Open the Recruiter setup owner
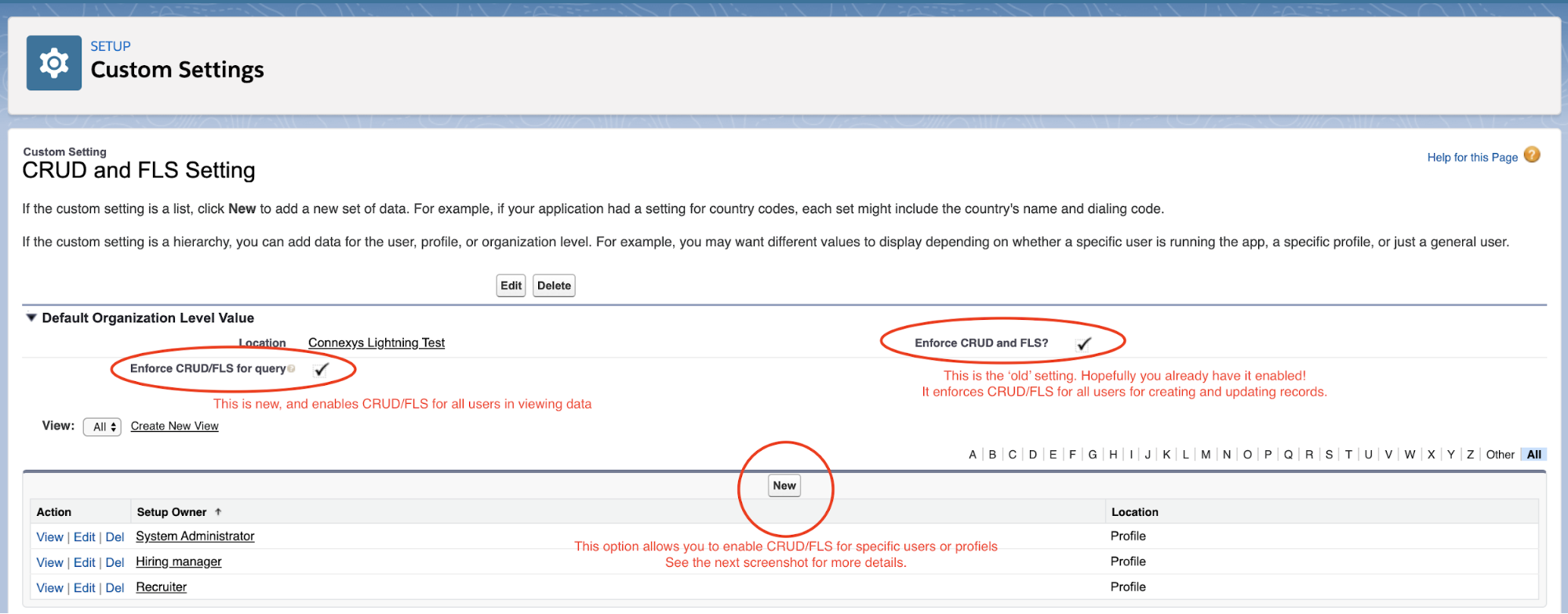This screenshot has width=1568, height=614. (162, 587)
